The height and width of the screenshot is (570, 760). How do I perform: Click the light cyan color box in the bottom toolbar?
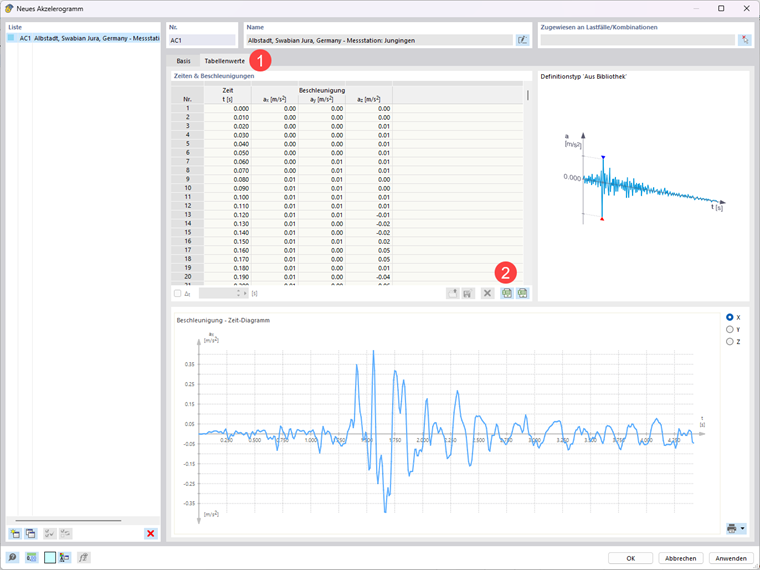[x=50, y=557]
